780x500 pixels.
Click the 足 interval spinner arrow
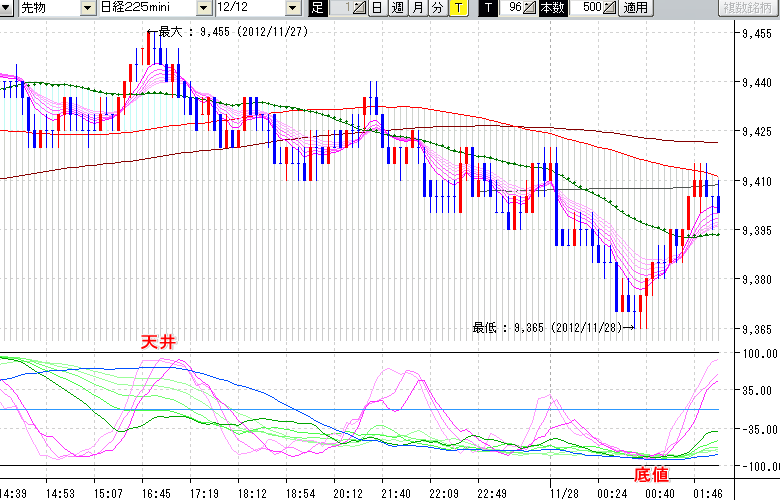point(360,9)
